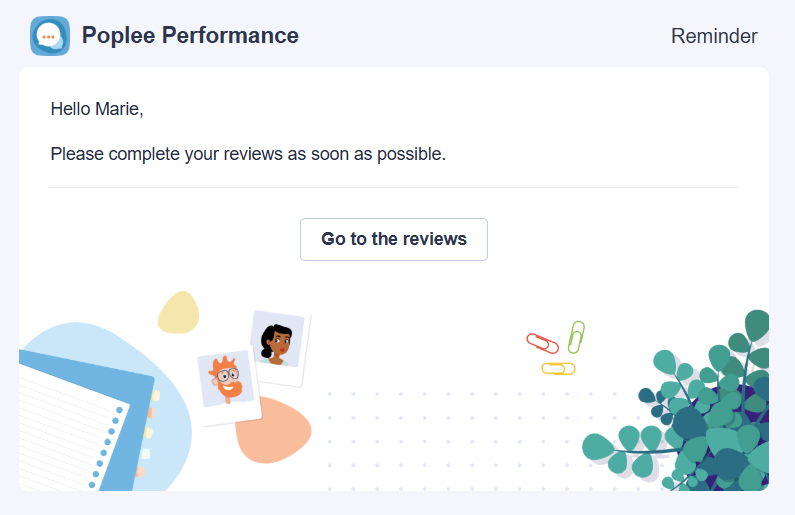Click the blue spiral notebook illustration
The image size is (795, 515).
point(84,423)
